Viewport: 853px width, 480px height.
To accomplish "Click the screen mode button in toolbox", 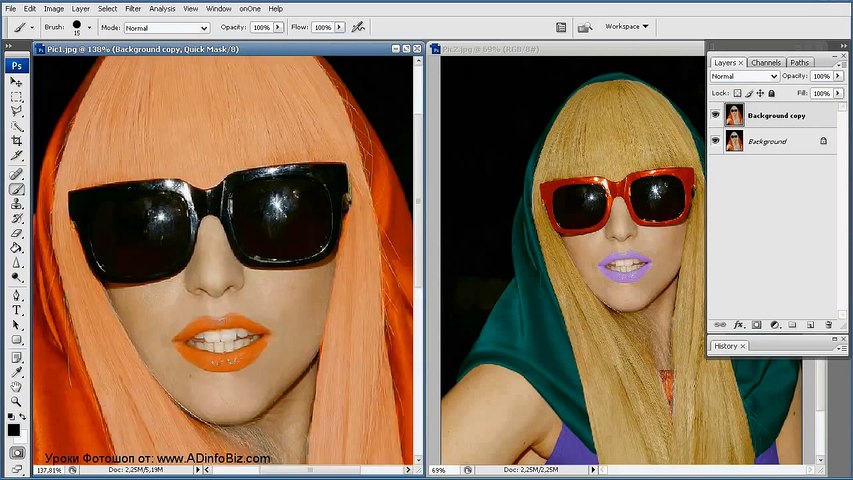I will point(17,468).
